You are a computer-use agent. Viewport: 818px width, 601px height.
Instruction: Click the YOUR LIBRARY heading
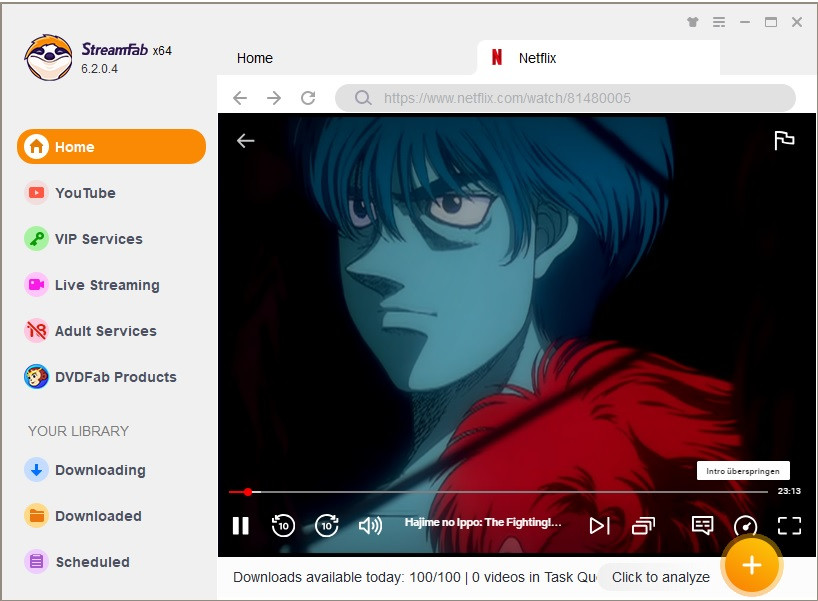click(78, 431)
